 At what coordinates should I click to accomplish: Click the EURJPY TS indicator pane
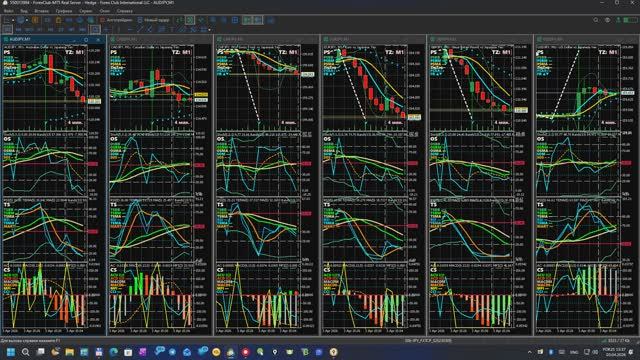(364, 230)
